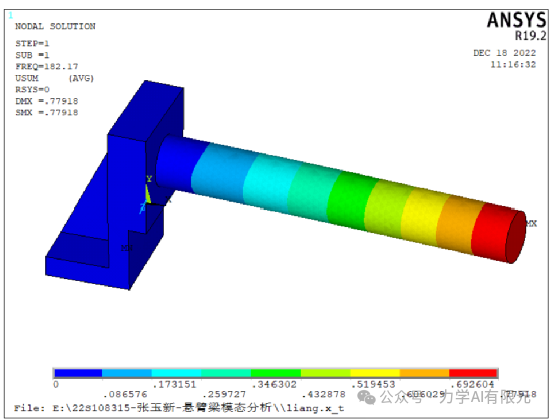Click the DEC 18 2022 date stamp
This screenshot has height=419, width=549.
(x=505, y=53)
